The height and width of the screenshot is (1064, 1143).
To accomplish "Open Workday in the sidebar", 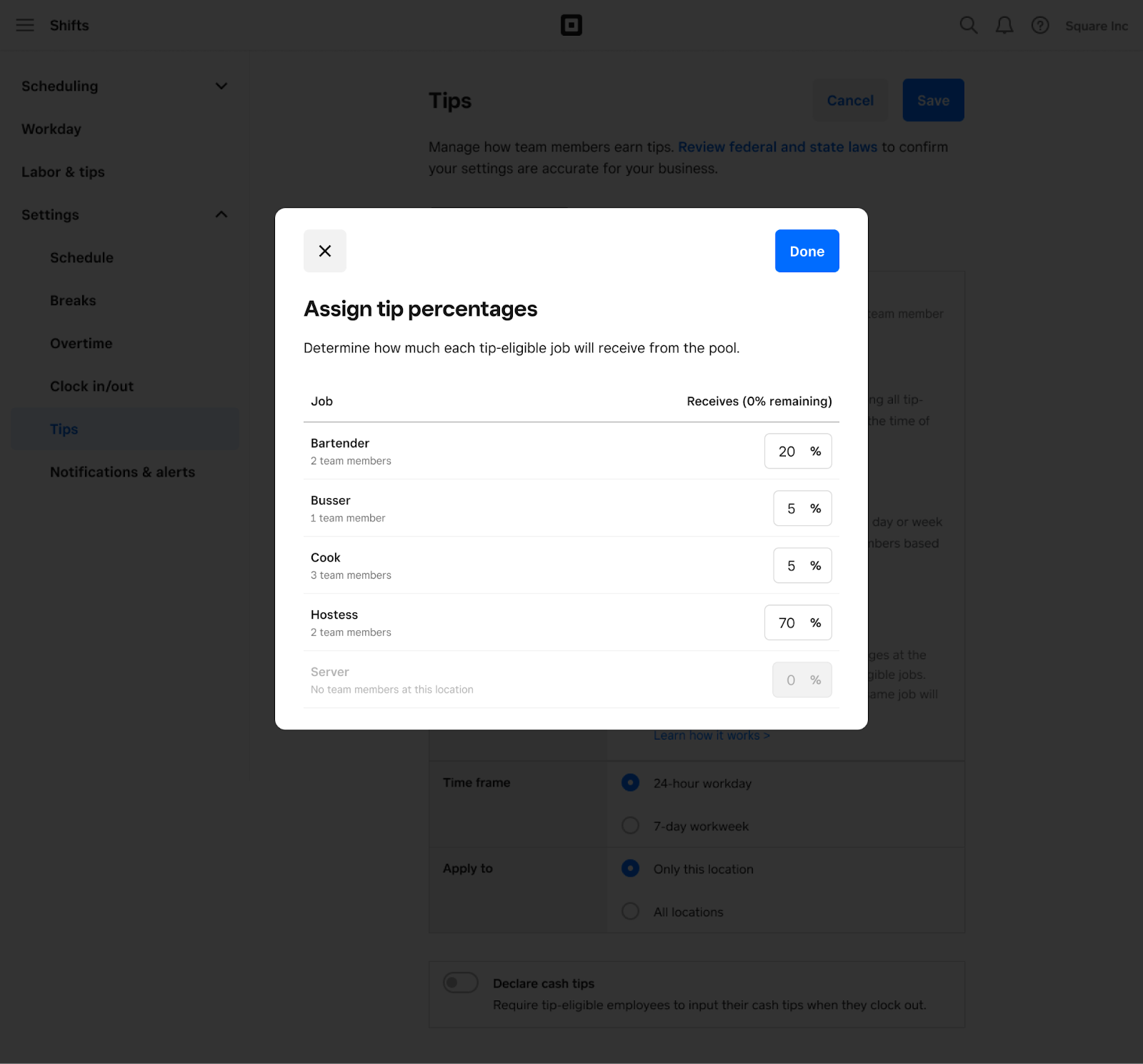I will pos(51,129).
